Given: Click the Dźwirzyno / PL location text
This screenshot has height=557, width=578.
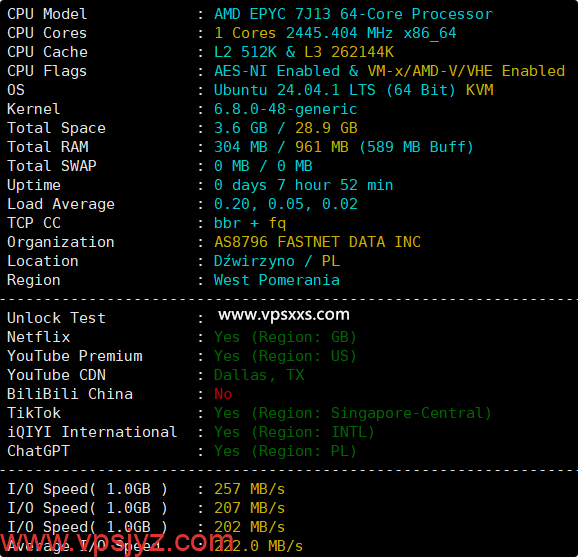Looking at the screenshot, I should pos(277,261).
